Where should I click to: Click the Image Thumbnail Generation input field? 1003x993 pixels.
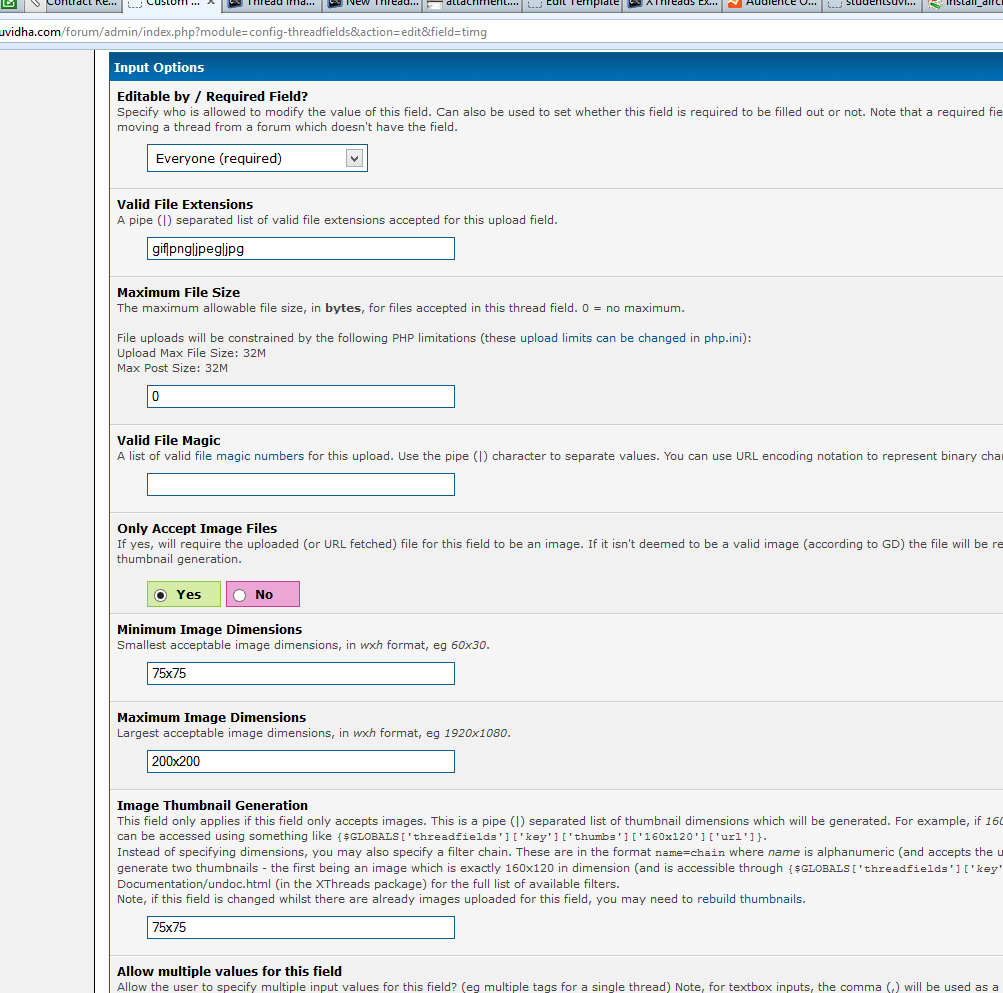[x=300, y=928]
